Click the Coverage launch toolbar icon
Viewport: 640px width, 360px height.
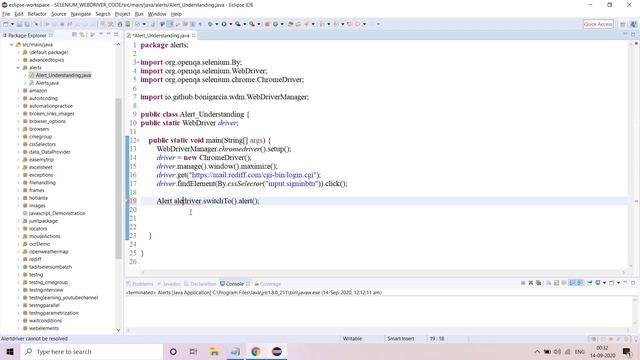(x=238, y=24)
